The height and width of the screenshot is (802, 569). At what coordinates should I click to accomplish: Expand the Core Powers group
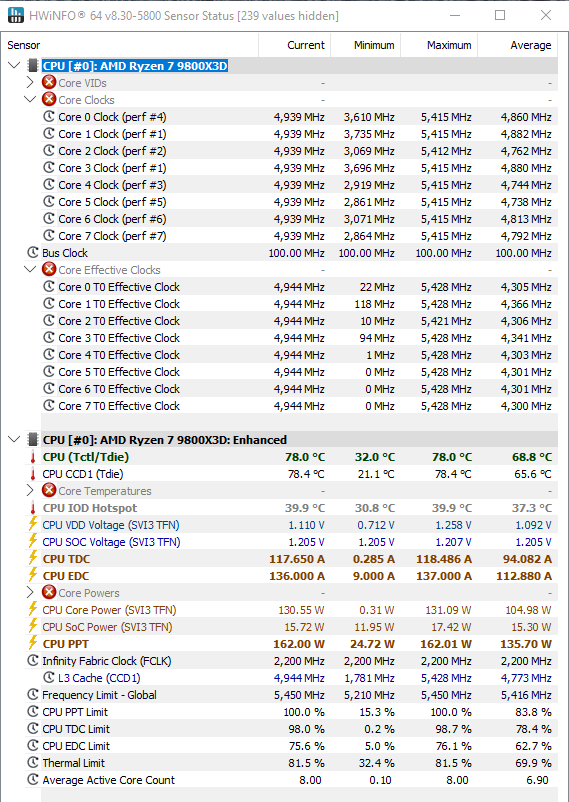[x=30, y=592]
